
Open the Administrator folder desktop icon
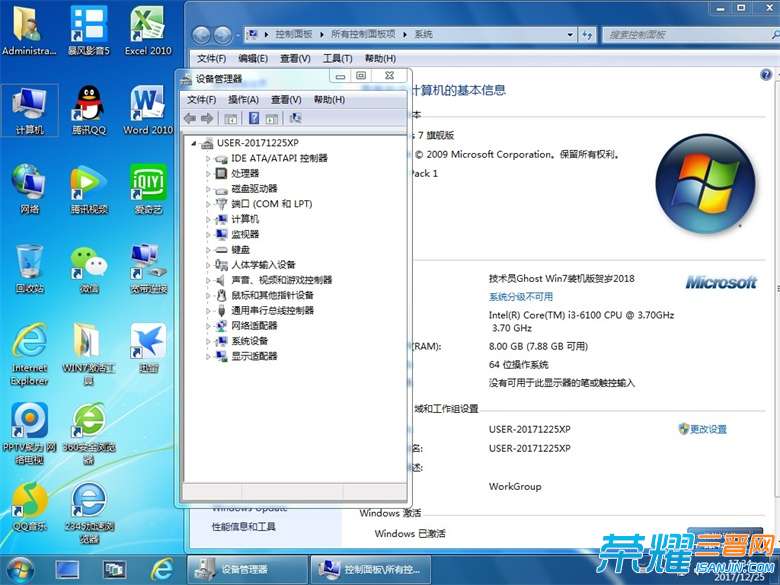coord(28,30)
